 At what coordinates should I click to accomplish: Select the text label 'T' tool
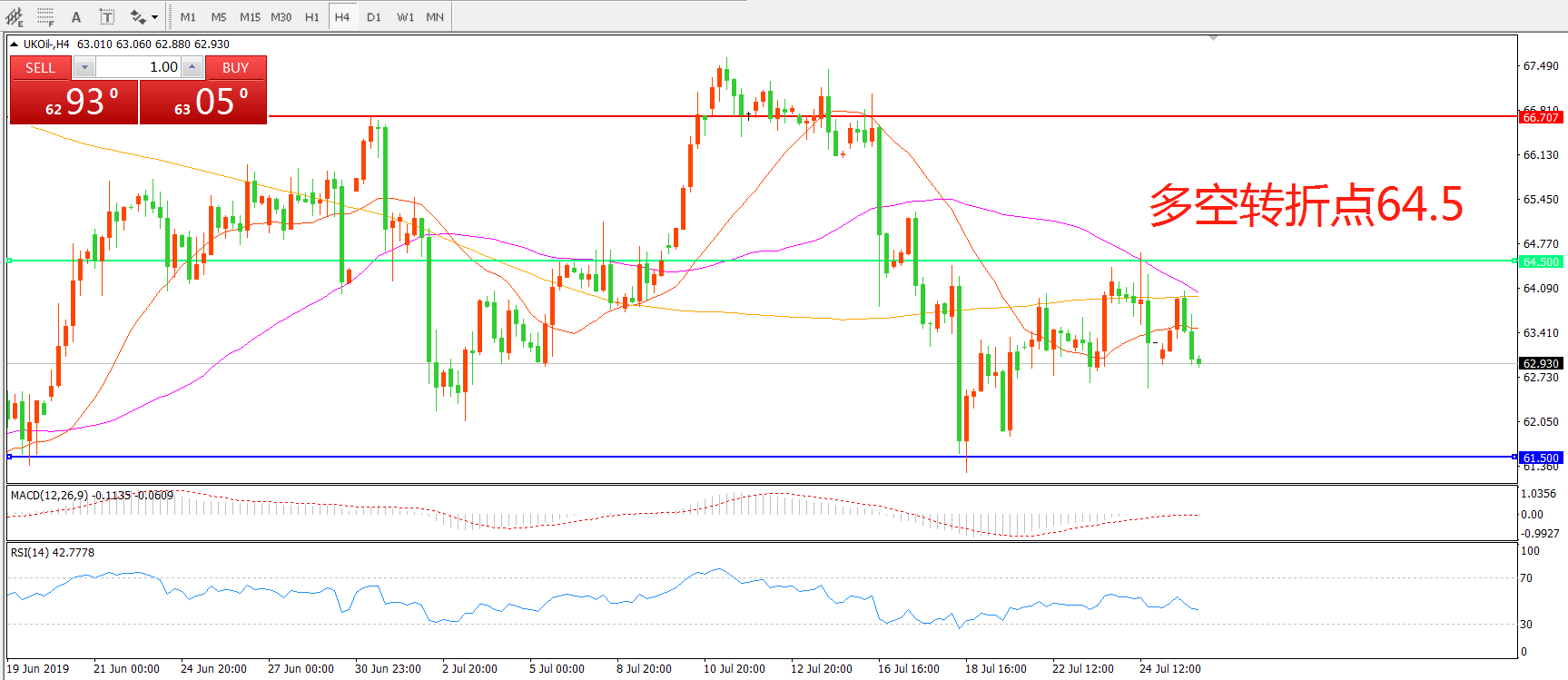coord(106,16)
